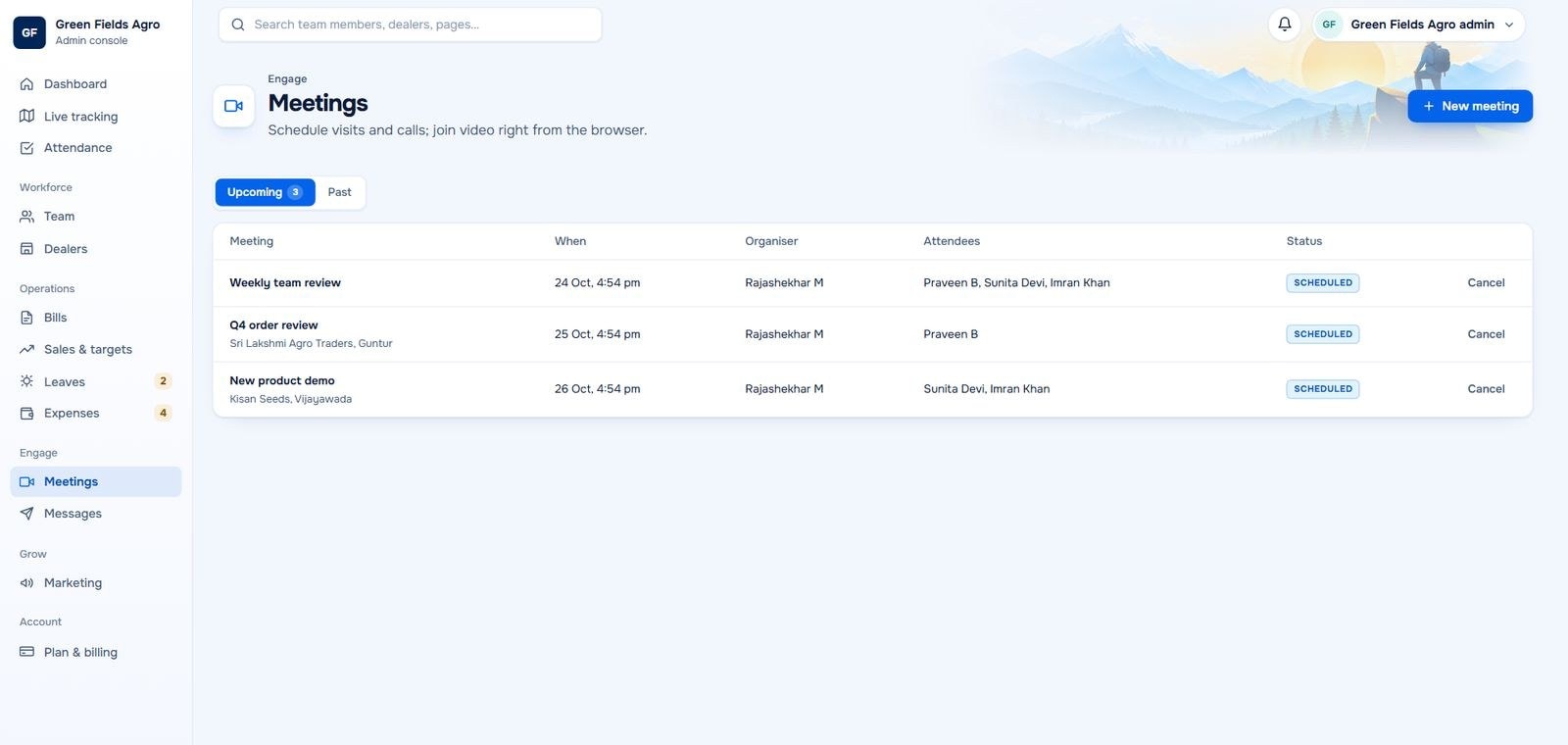Cancel the Weekly team review meeting
1568x745 pixels.
[1486, 282]
